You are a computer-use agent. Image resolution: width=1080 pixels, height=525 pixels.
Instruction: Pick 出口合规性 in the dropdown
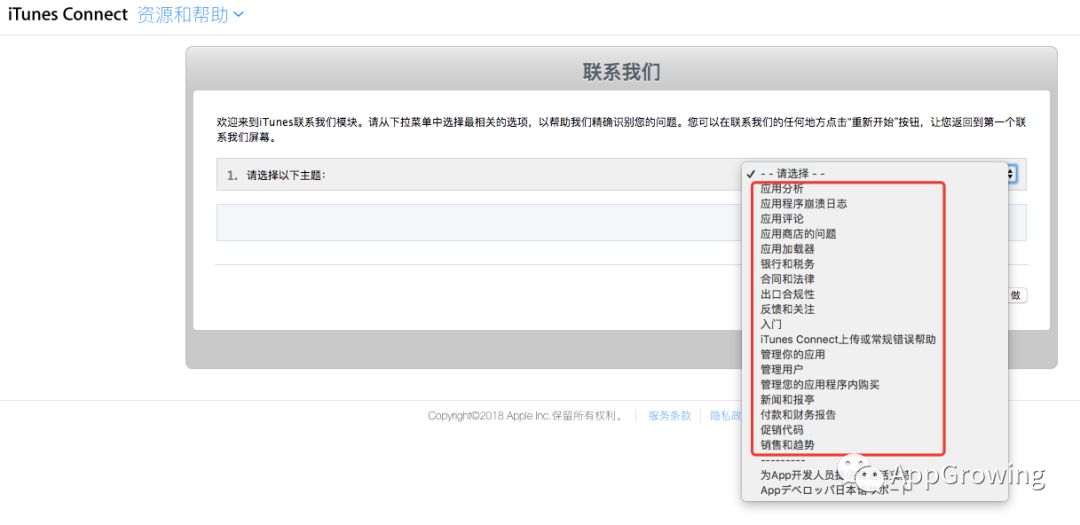pos(875,294)
